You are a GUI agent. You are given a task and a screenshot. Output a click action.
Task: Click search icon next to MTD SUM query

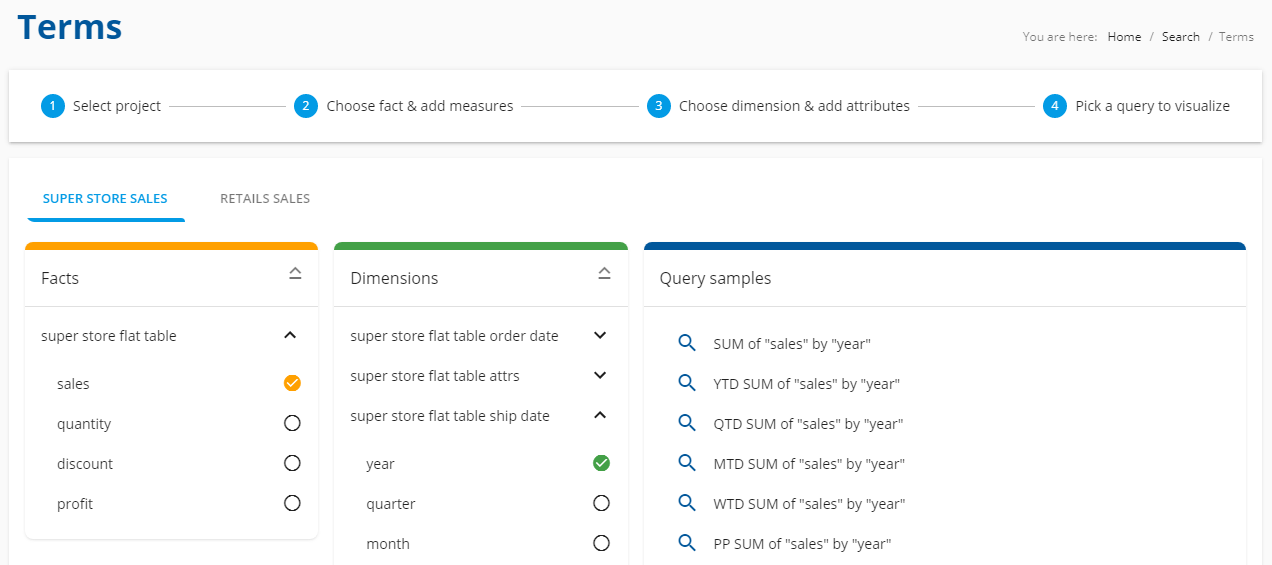pos(687,463)
